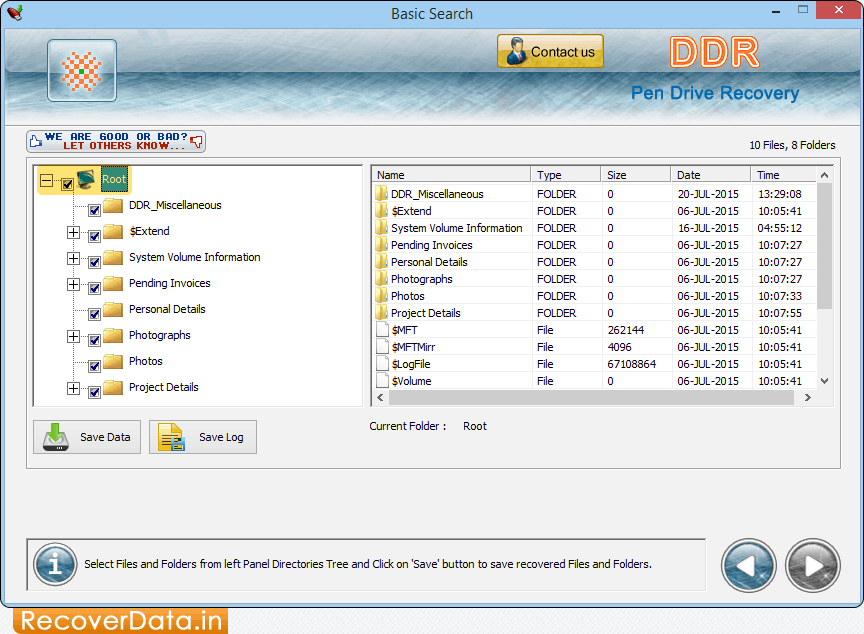Click the forward navigation arrow button
864x634 pixels.
(812, 565)
